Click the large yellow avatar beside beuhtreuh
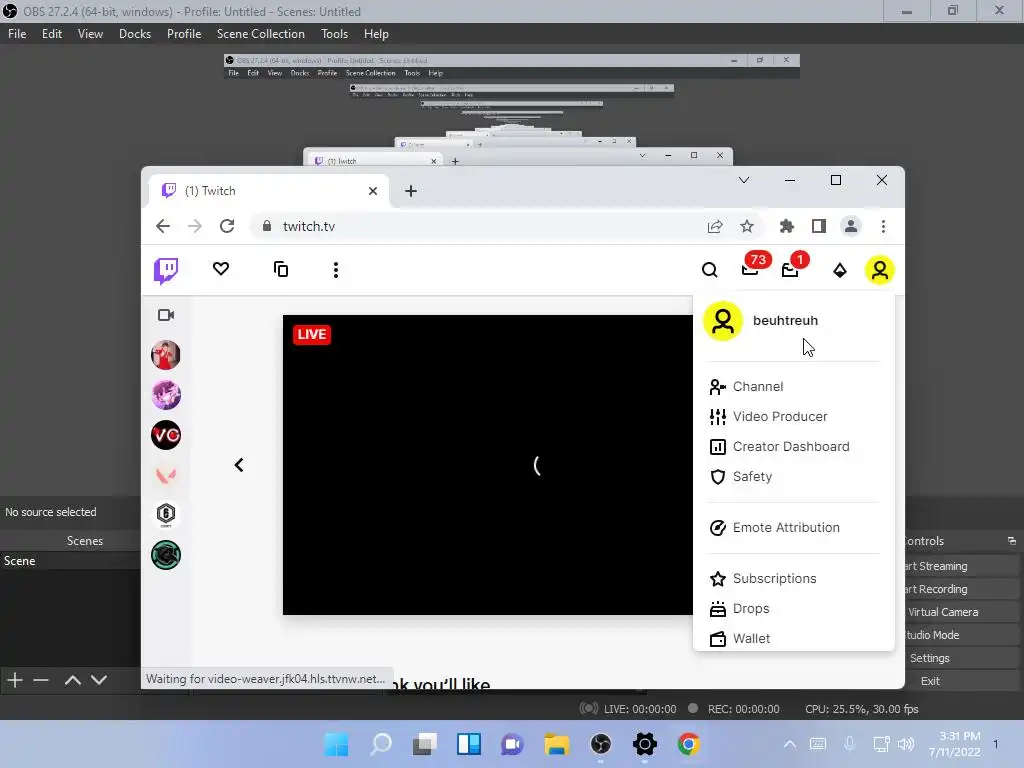 pos(723,321)
